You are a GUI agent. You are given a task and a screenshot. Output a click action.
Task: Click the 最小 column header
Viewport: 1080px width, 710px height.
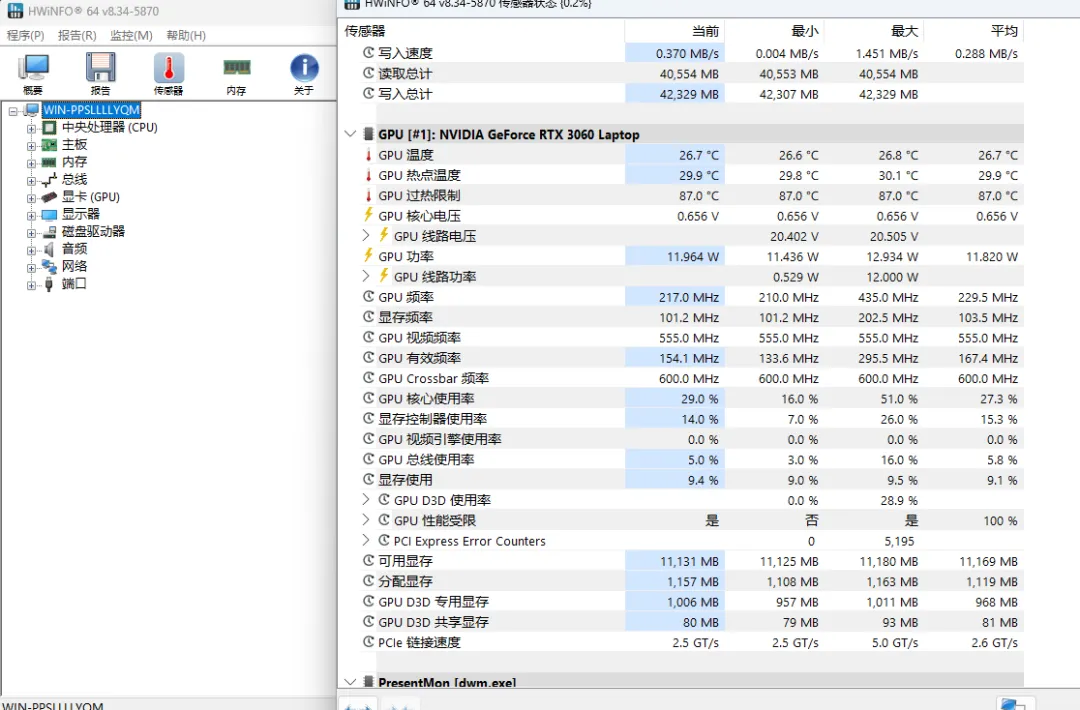(x=774, y=31)
